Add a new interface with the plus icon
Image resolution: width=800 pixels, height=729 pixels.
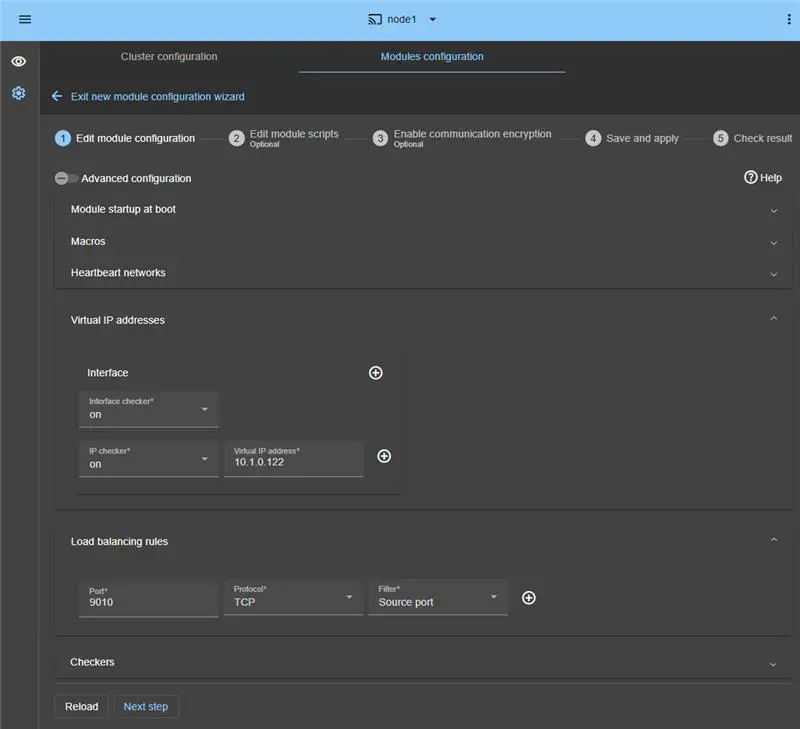[376, 372]
